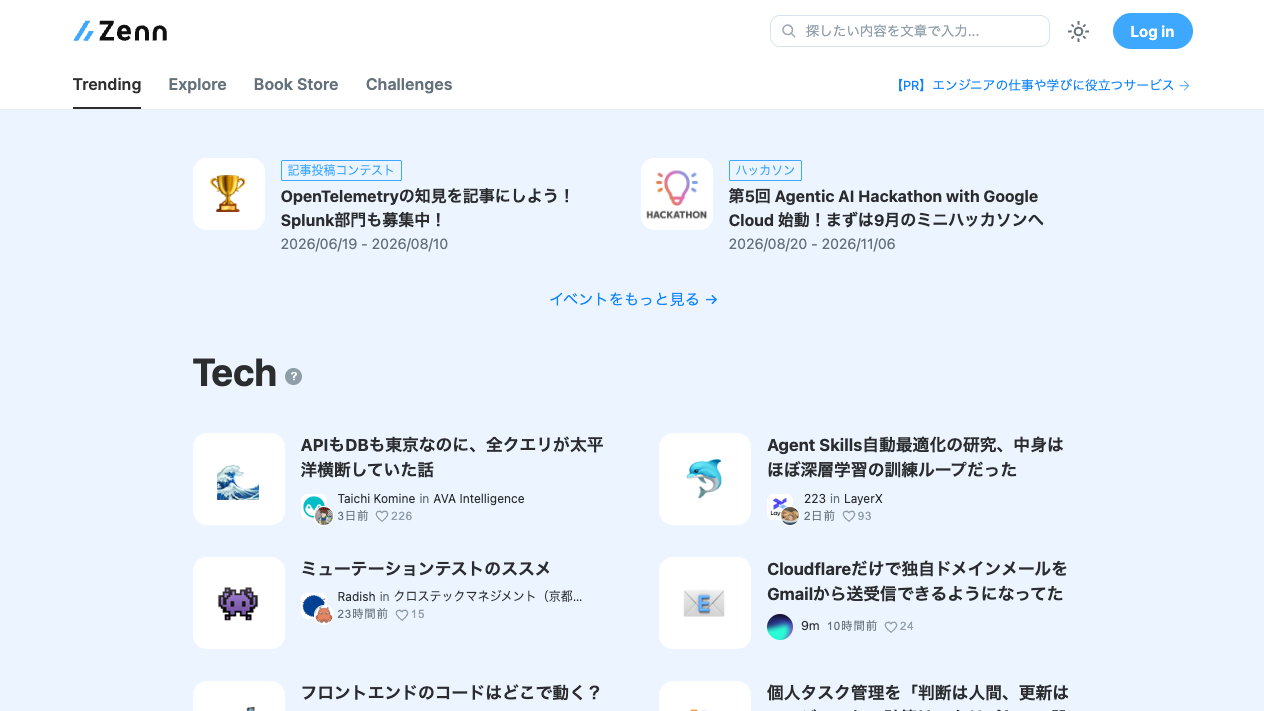Screen dimensions: 1264x711
Task: Toggle the sun light/dark theme icon
Action: [1078, 31]
